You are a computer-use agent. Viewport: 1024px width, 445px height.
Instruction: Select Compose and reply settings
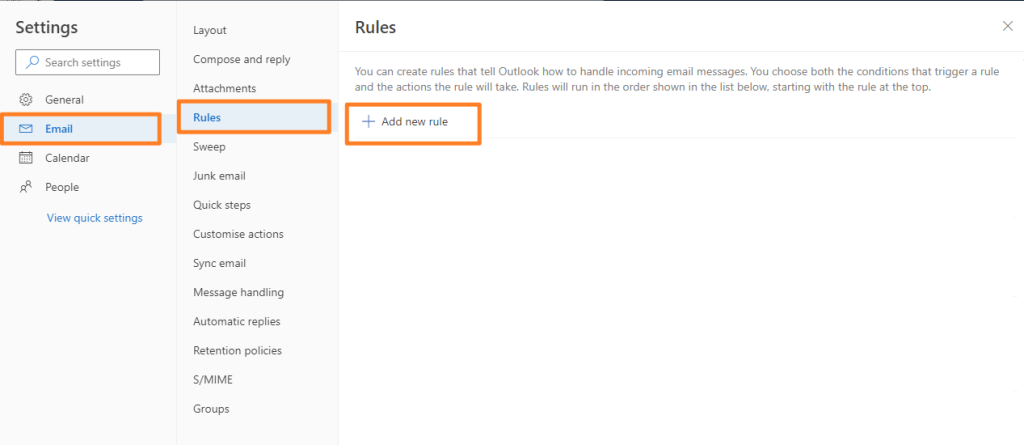click(x=242, y=59)
